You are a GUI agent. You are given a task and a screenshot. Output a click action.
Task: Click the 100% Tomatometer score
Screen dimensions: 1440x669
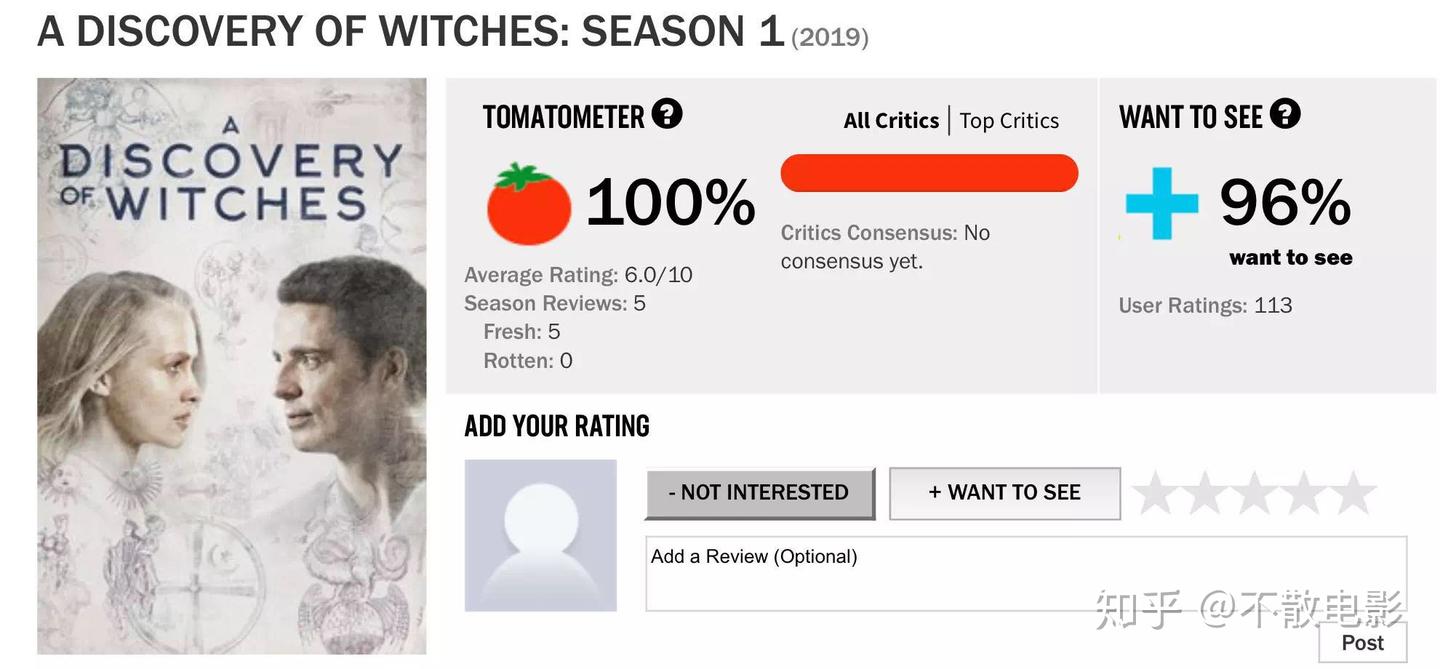tap(670, 203)
